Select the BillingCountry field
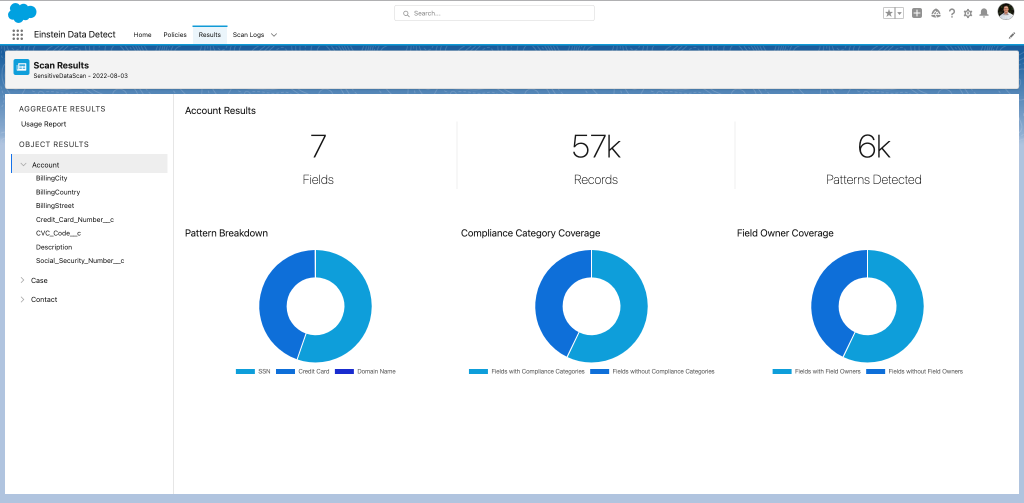 coord(58,192)
